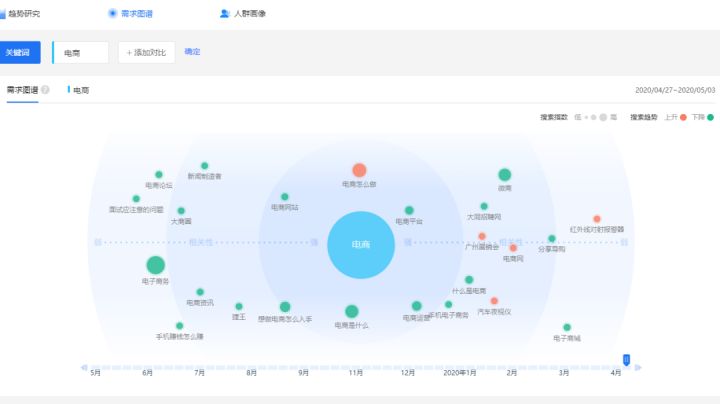Viewport: 720px width, 404px height.
Task: Click the 人群画像 people icon
Action: pyautogui.click(x=224, y=14)
